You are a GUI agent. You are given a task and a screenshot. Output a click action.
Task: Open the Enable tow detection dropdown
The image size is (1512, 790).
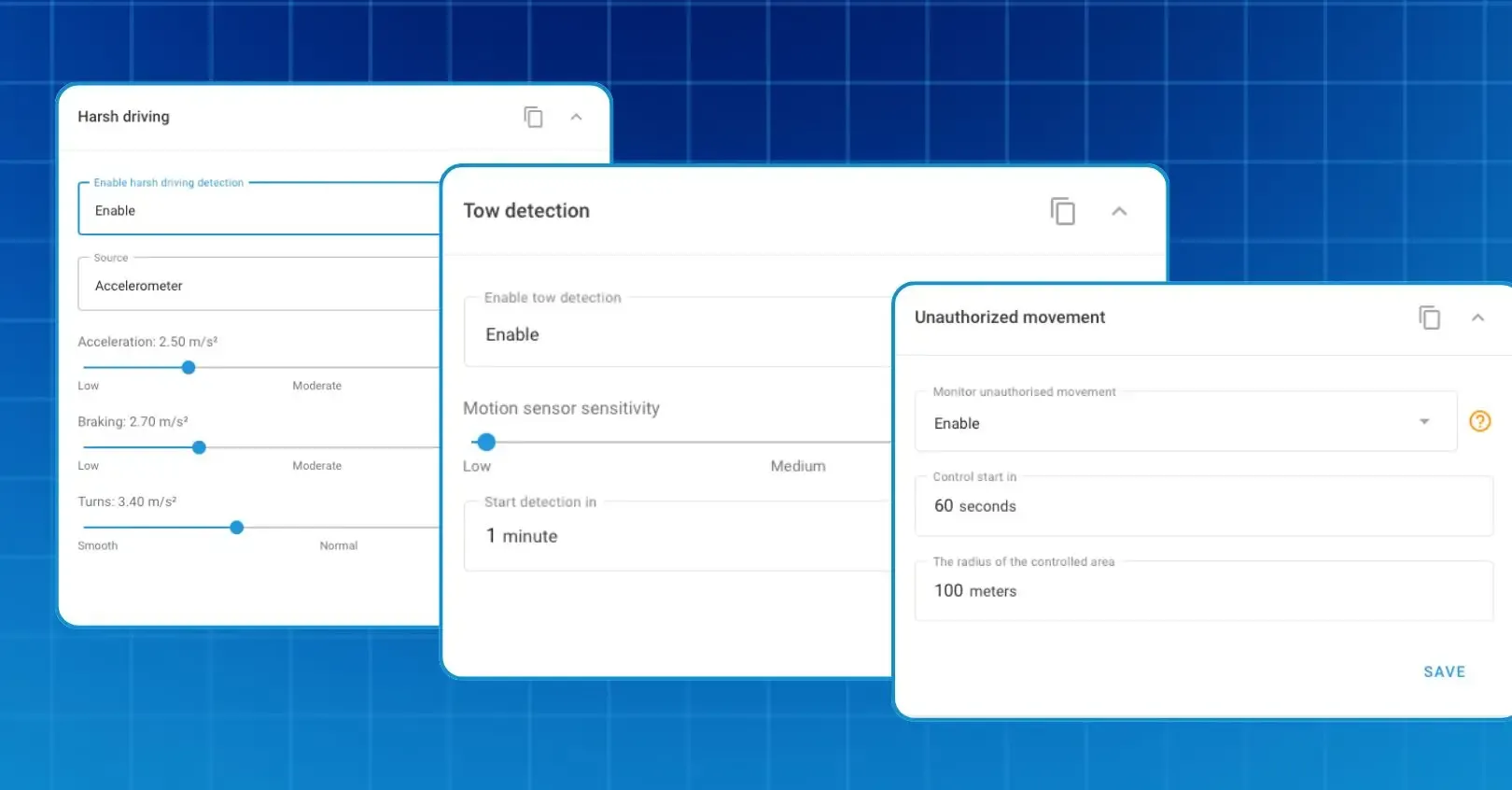pyautogui.click(x=677, y=334)
